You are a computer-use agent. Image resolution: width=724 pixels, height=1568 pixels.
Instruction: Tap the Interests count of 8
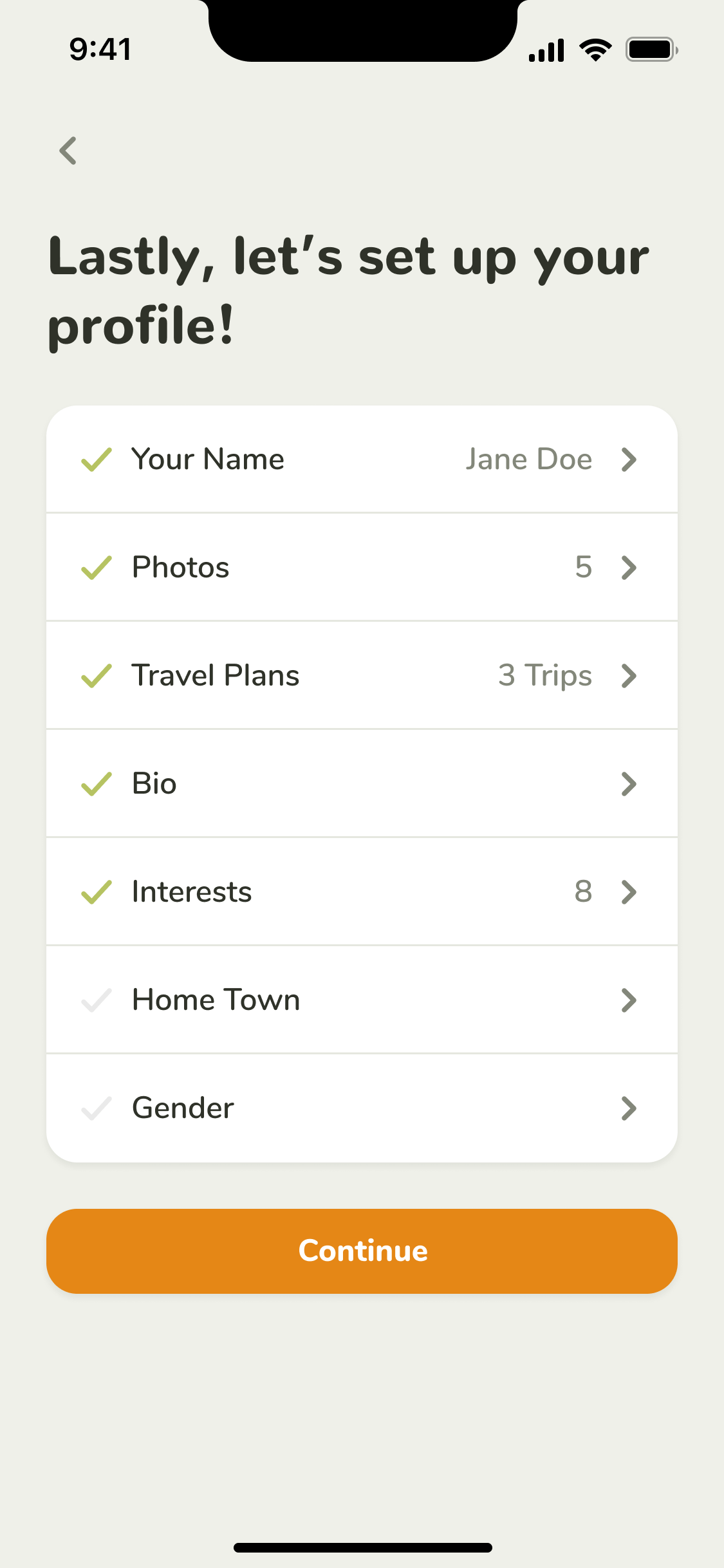coord(583,892)
